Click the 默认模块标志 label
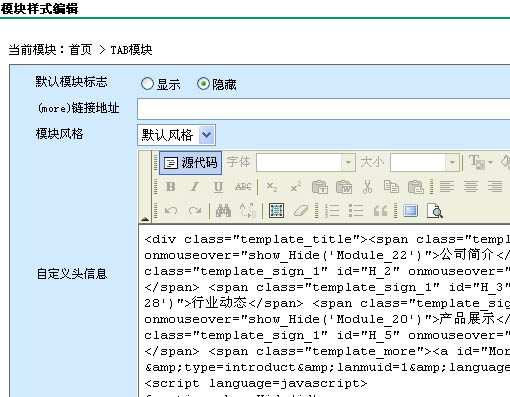The image size is (510, 397). (72, 82)
